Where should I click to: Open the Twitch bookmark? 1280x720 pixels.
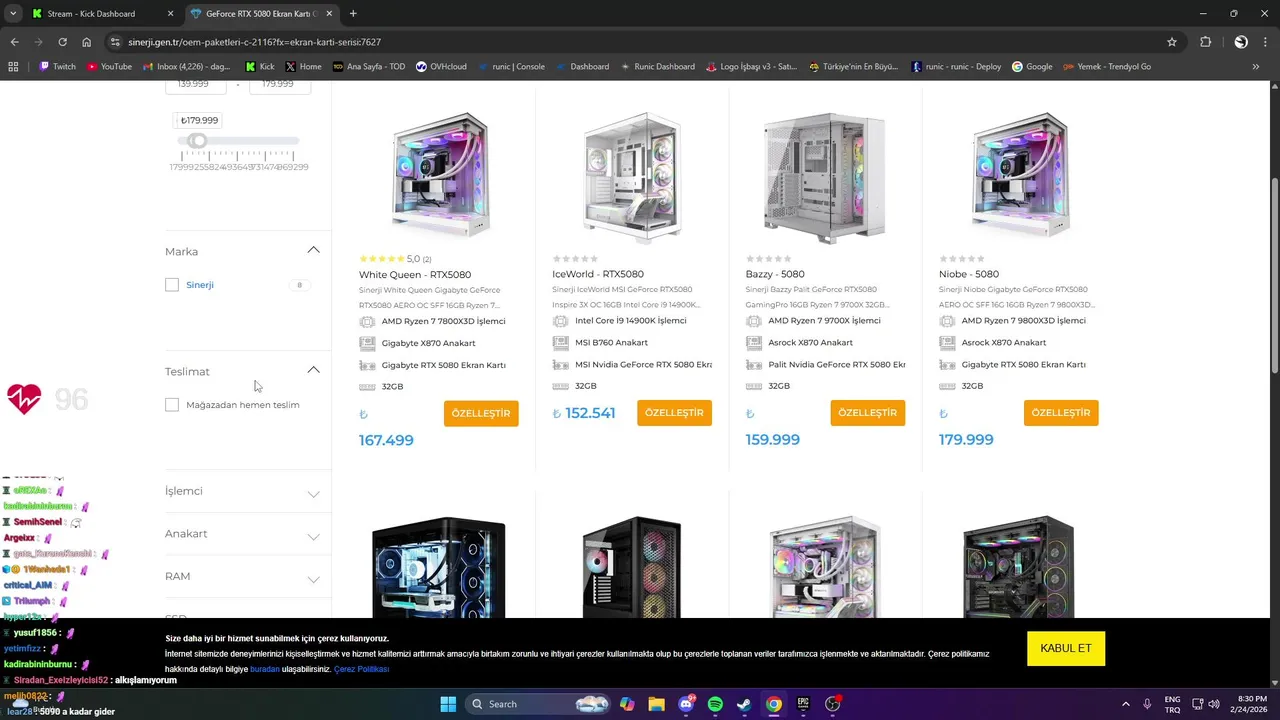(x=57, y=66)
